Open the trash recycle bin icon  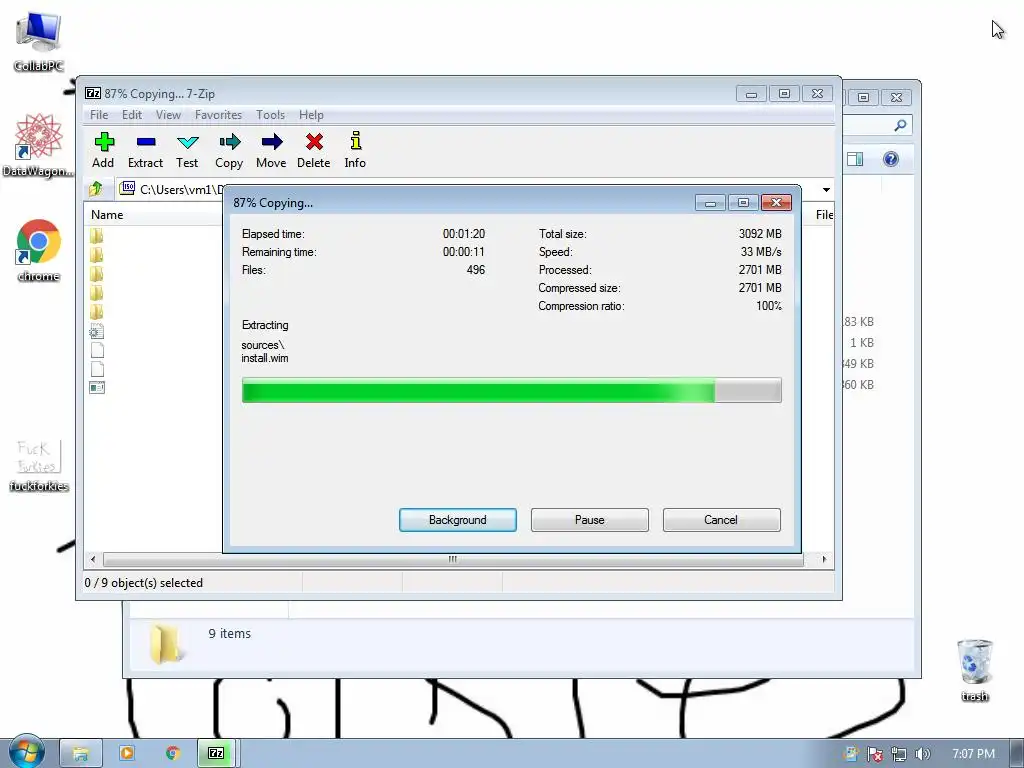coord(974,669)
